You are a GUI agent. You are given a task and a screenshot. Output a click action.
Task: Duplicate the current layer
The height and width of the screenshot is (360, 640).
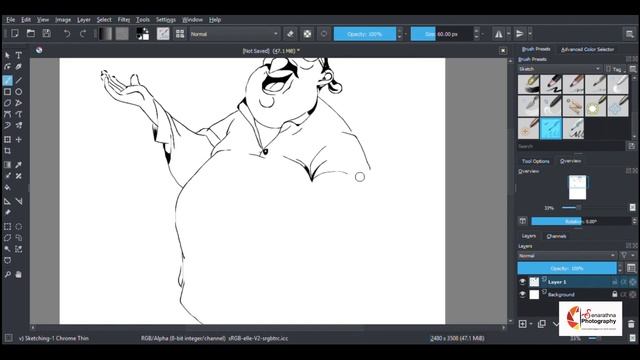pos(542,324)
